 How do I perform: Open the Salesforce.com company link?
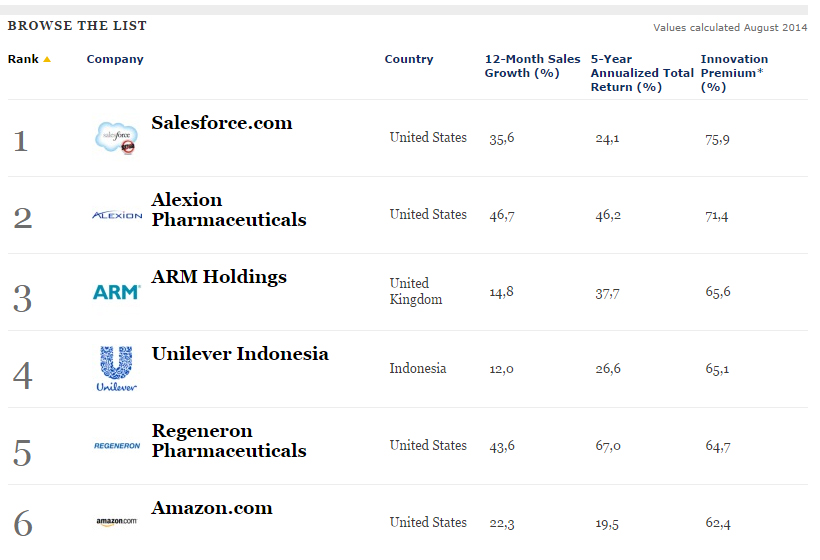tap(222, 123)
